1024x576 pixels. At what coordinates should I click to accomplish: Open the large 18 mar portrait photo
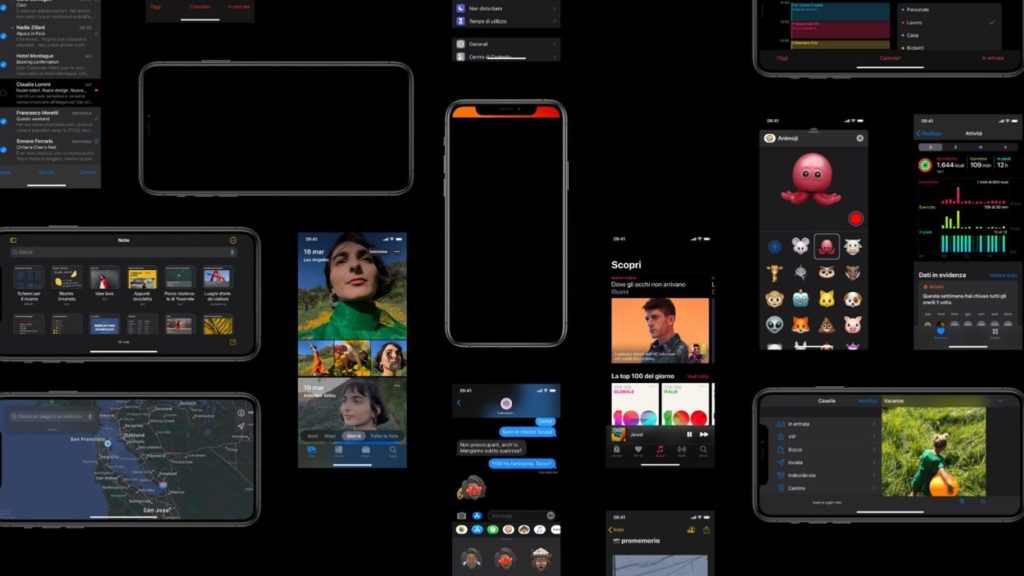click(x=352, y=286)
